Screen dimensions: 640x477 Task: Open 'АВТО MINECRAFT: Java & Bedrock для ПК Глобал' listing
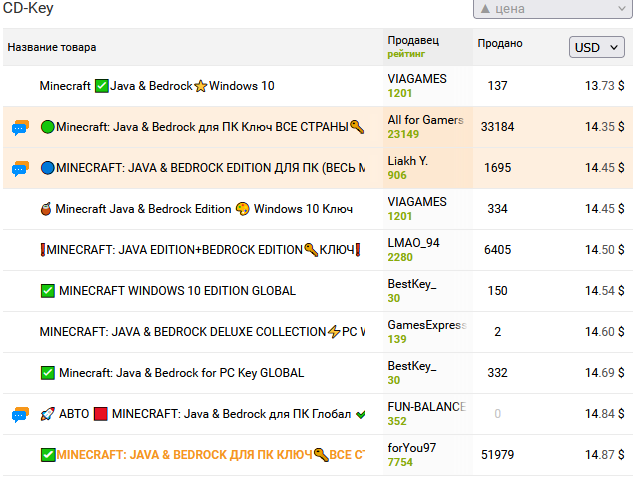[x=203, y=414]
